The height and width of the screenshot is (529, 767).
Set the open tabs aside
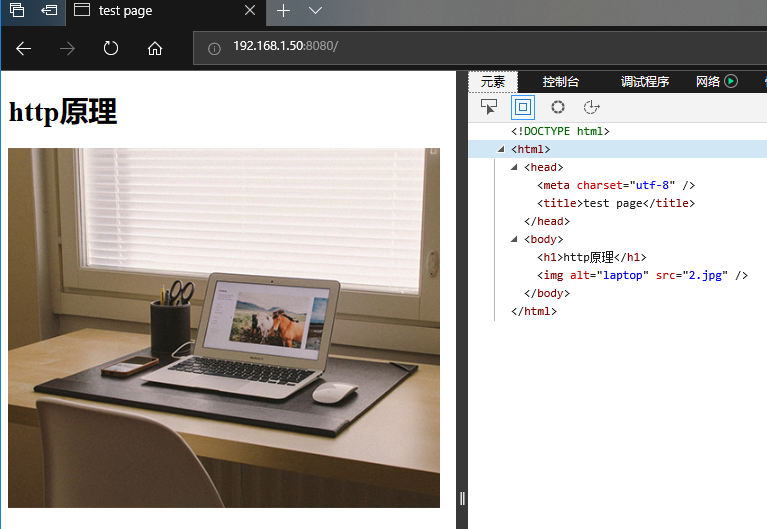[49, 10]
